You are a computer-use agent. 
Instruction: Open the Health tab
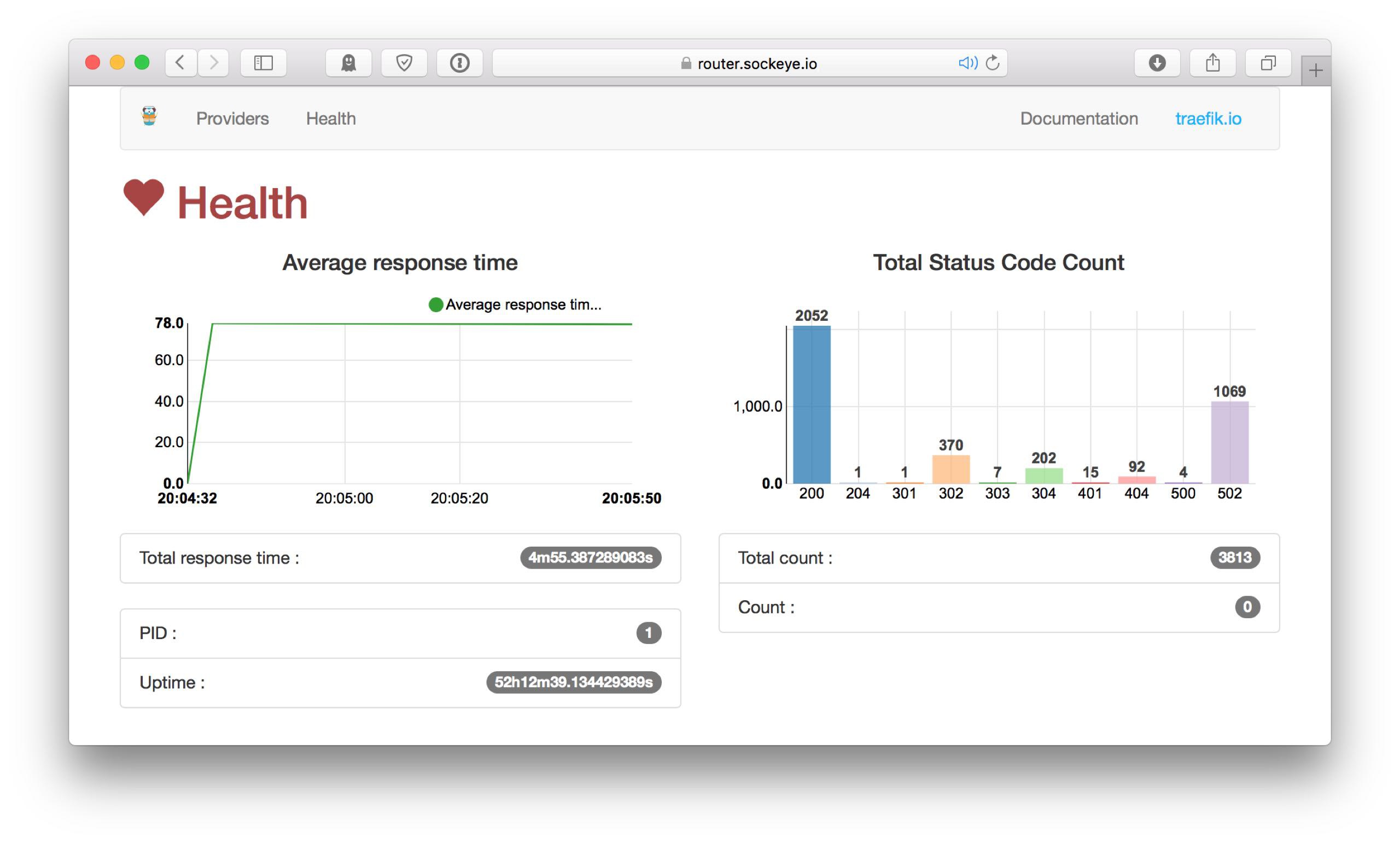(331, 119)
